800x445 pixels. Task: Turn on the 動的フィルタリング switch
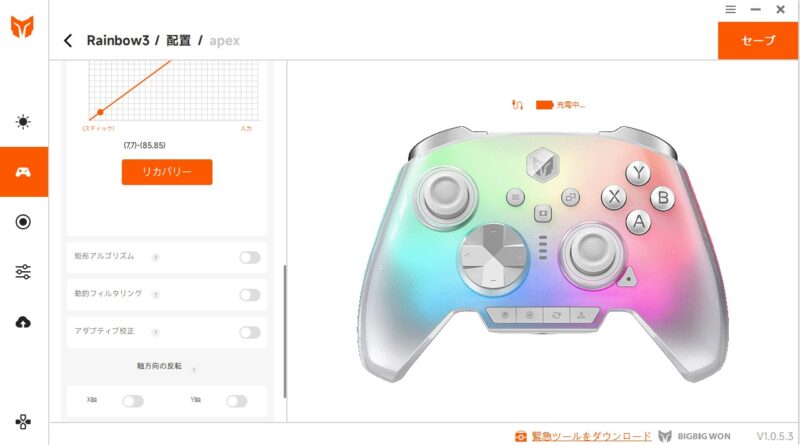[x=250, y=295]
